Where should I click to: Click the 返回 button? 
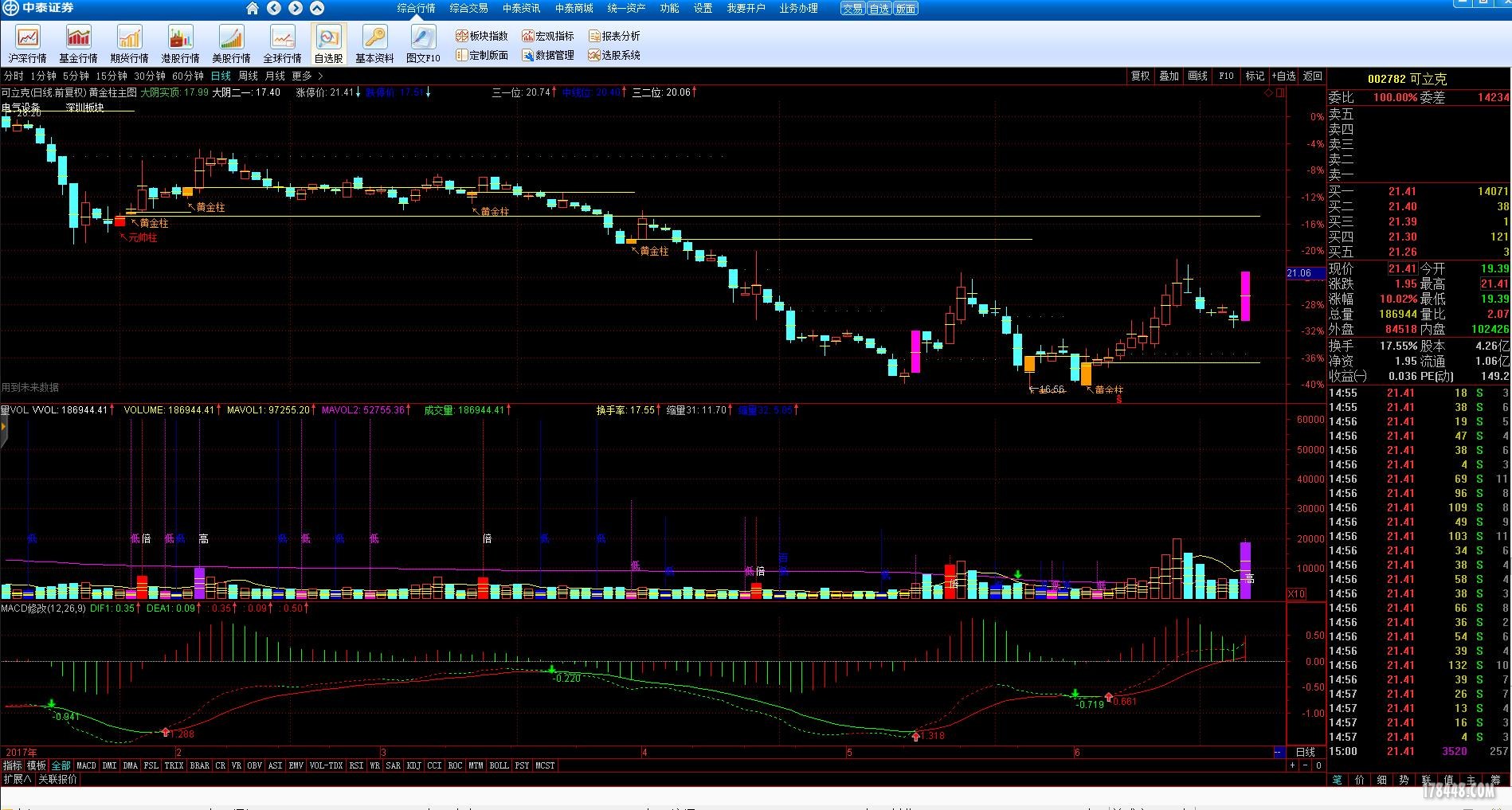pyautogui.click(x=1312, y=76)
